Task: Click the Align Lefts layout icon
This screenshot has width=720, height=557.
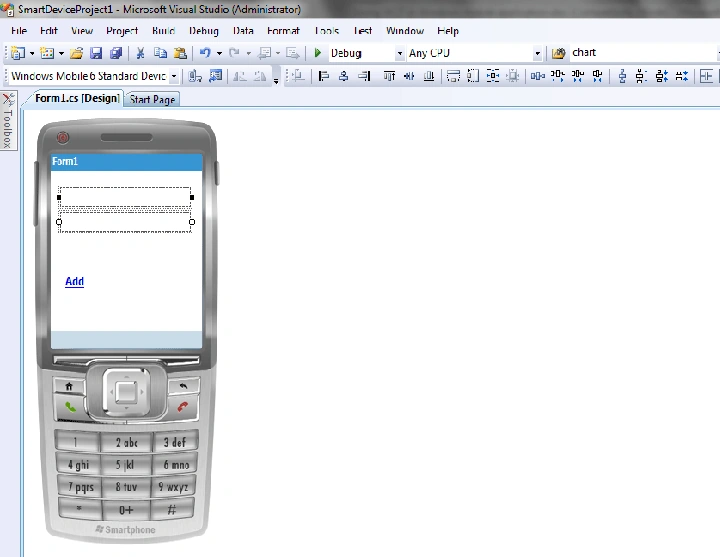Action: 323,76
